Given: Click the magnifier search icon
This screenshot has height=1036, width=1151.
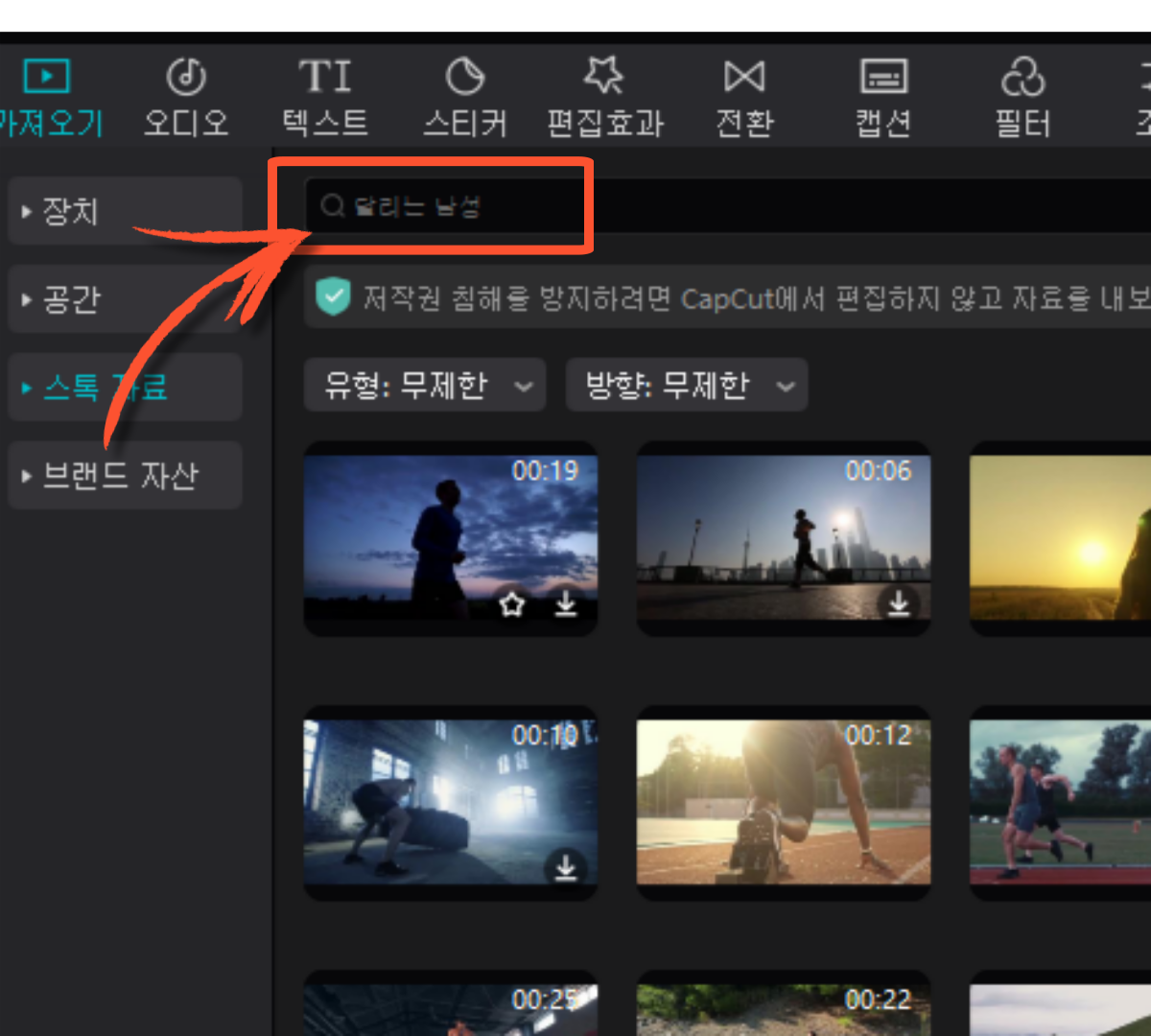Looking at the screenshot, I should point(332,205).
